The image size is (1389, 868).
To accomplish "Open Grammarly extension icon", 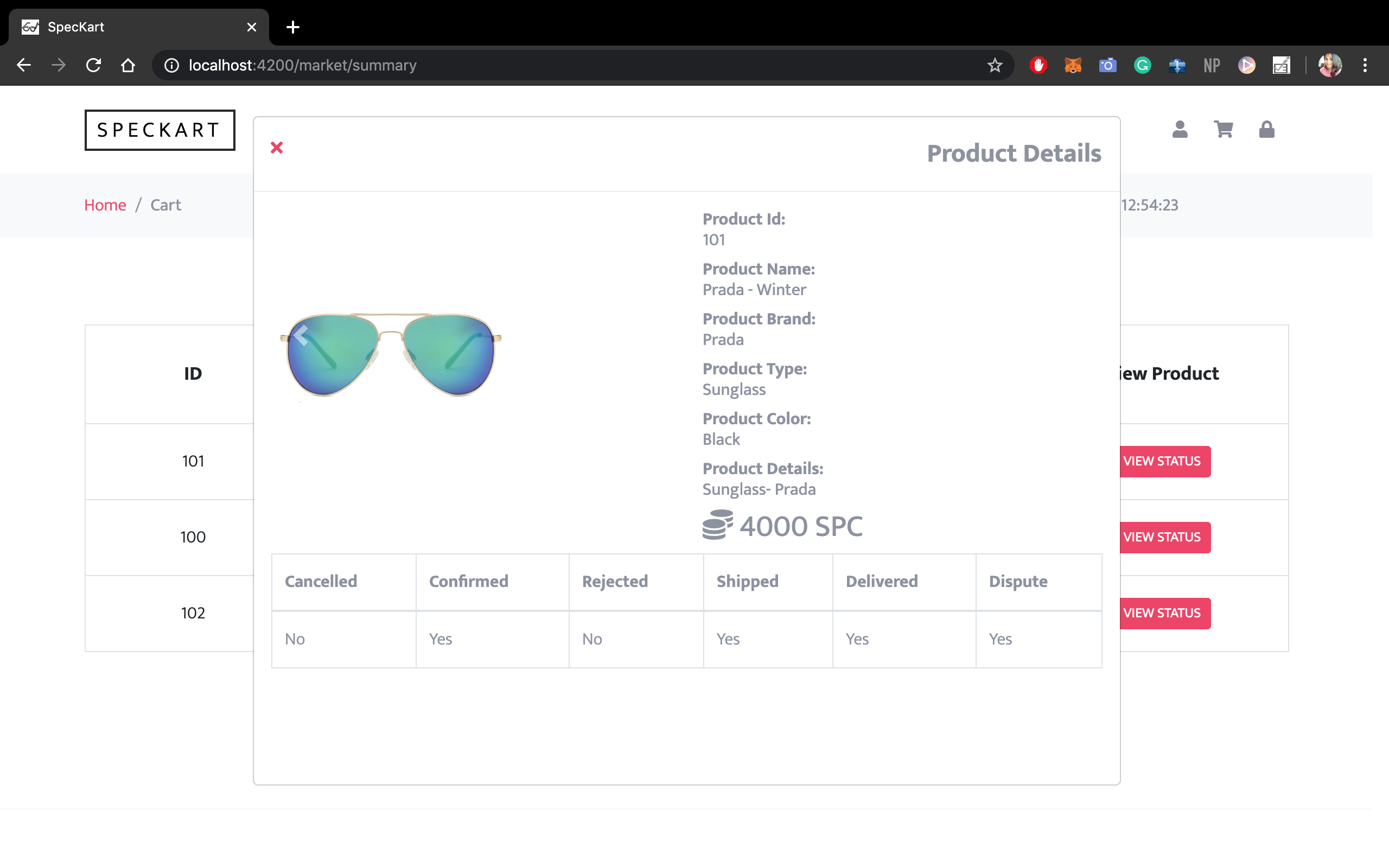I will pyautogui.click(x=1142, y=66).
